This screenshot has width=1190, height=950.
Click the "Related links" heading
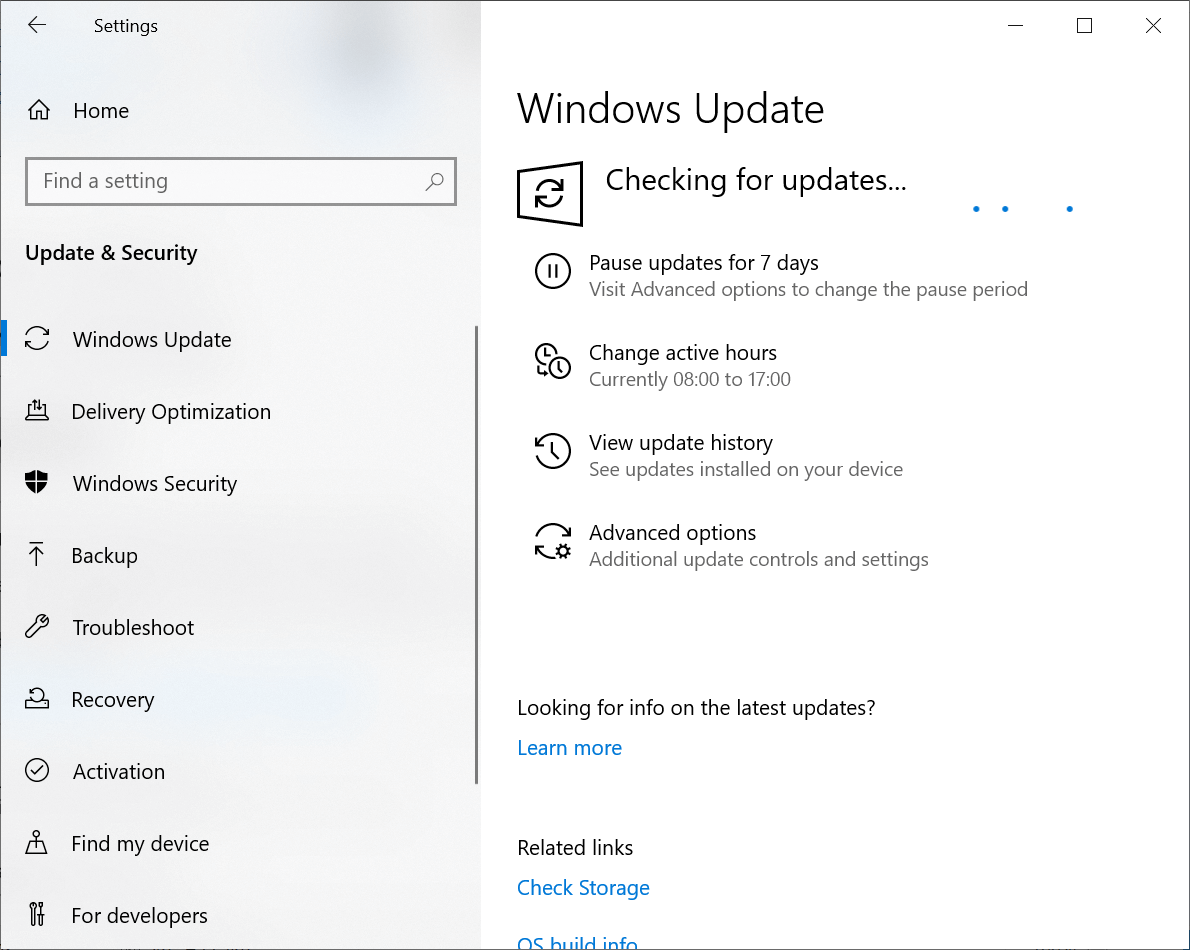point(575,848)
